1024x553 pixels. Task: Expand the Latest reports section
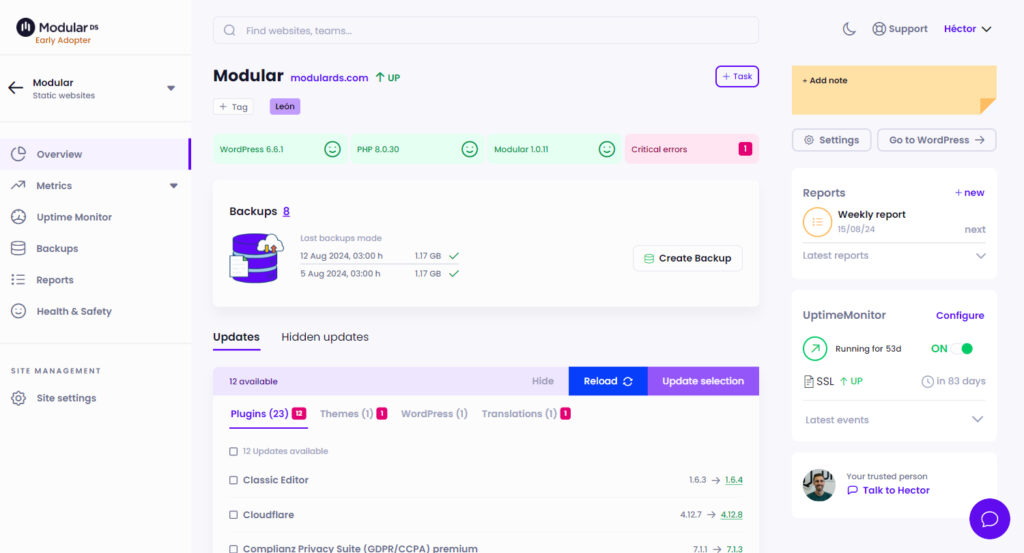(x=978, y=256)
